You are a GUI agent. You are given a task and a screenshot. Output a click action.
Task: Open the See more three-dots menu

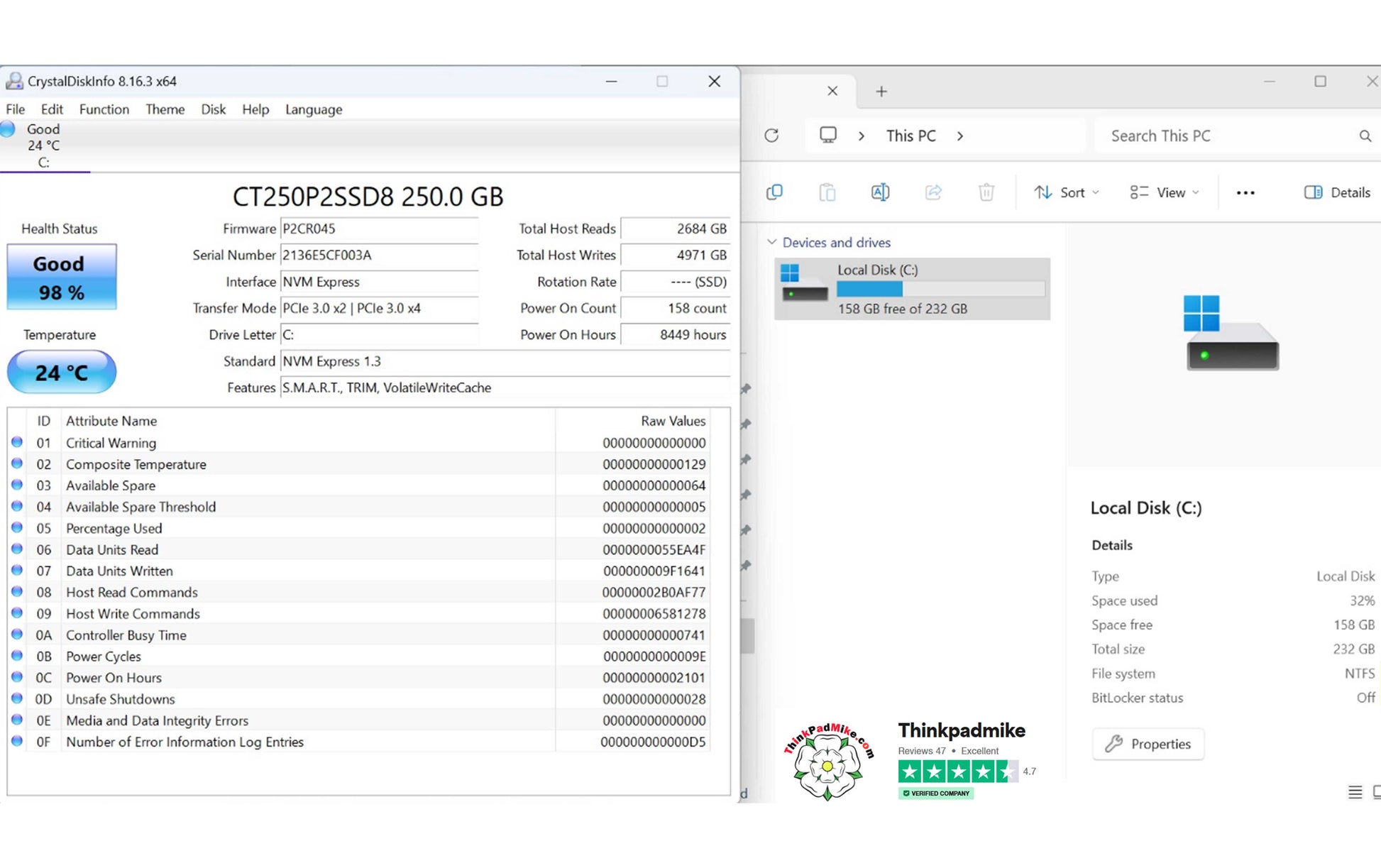pyautogui.click(x=1245, y=192)
